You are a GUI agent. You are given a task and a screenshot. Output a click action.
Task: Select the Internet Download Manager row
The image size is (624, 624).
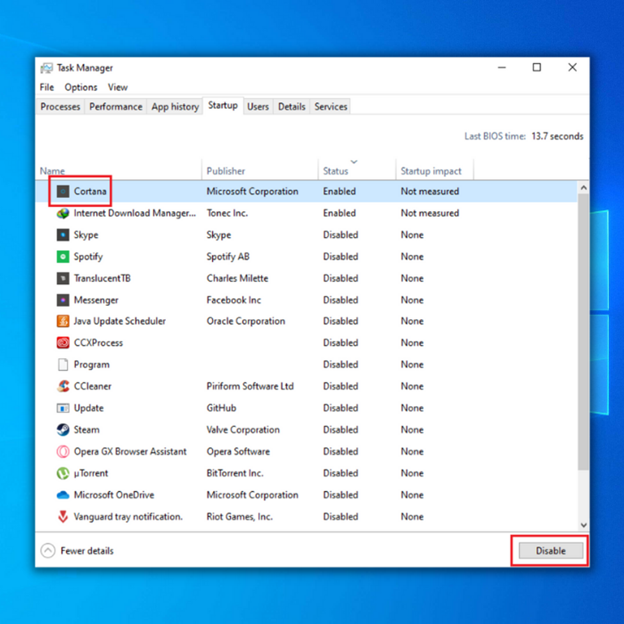click(x=306, y=213)
